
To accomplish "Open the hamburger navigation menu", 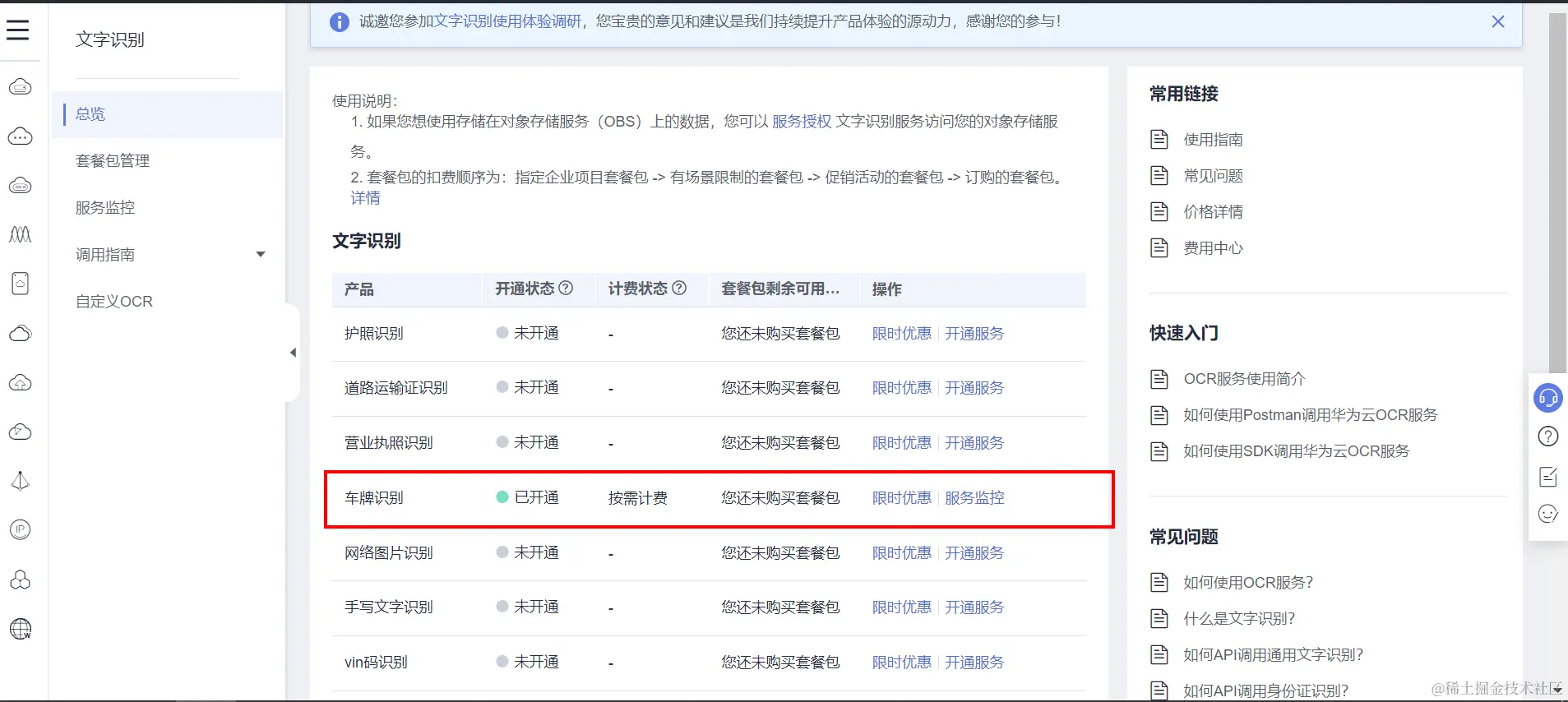I will [x=18, y=30].
